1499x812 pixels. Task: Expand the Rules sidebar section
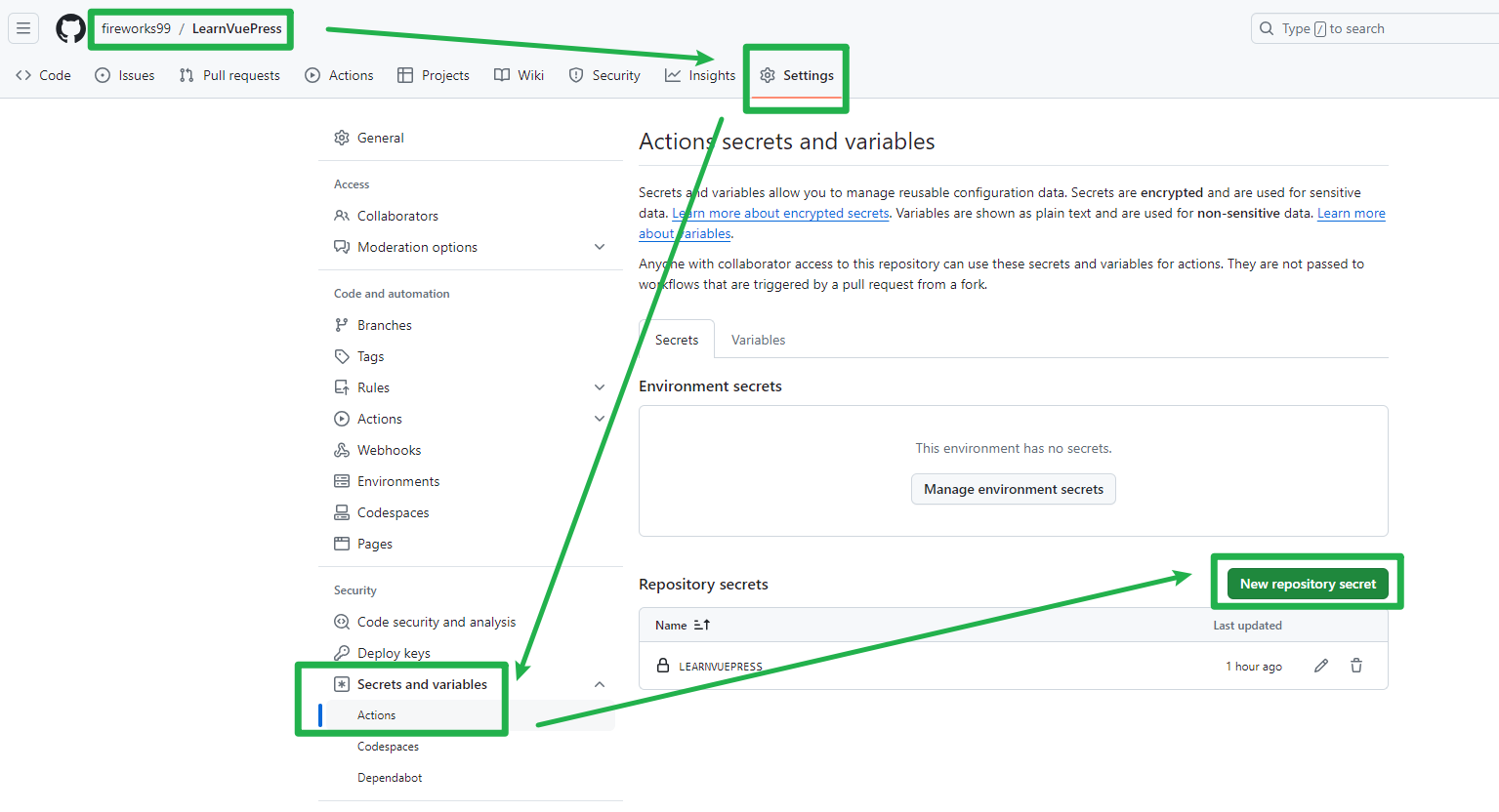pyautogui.click(x=599, y=386)
